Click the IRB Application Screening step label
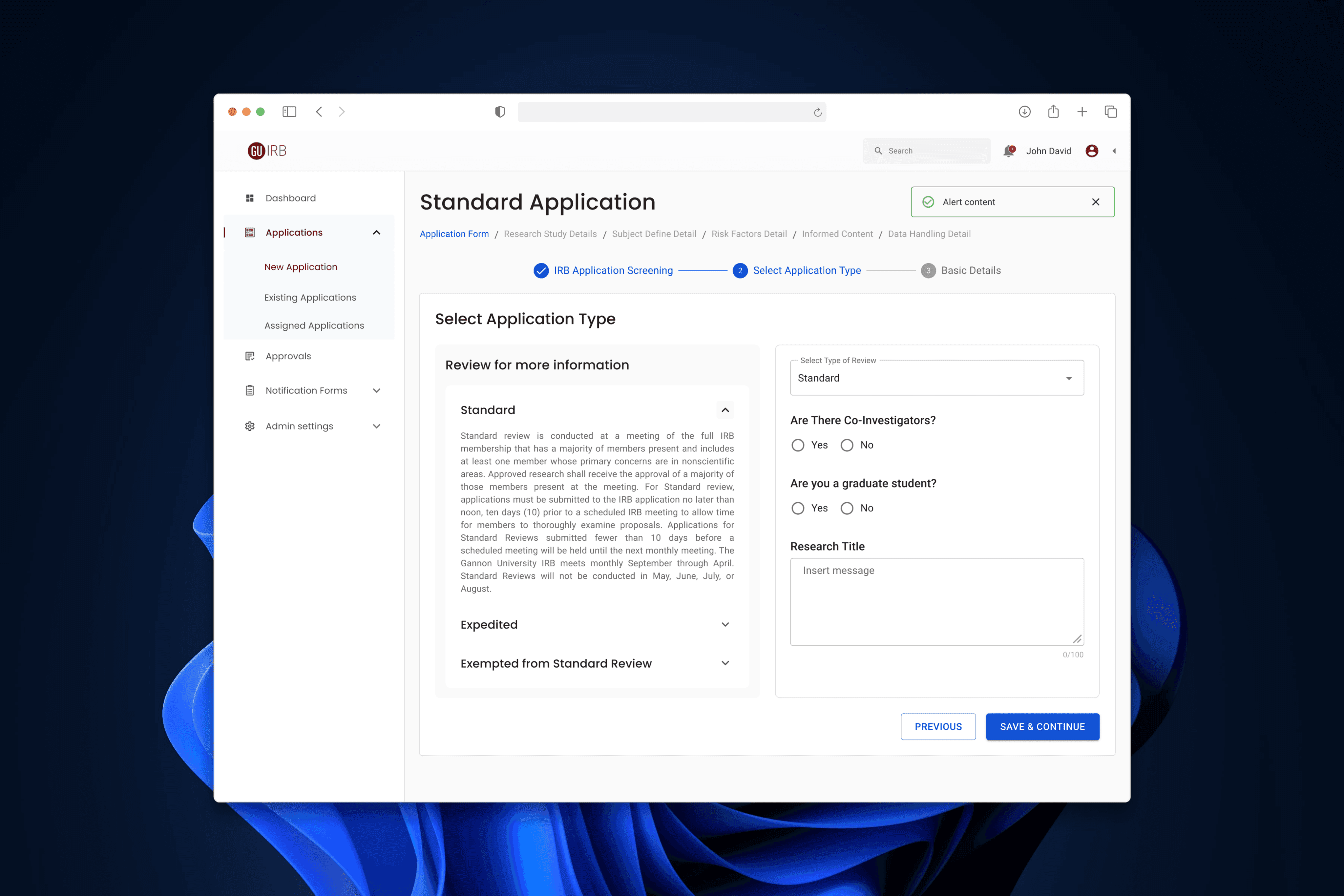1344x896 pixels. click(x=613, y=270)
